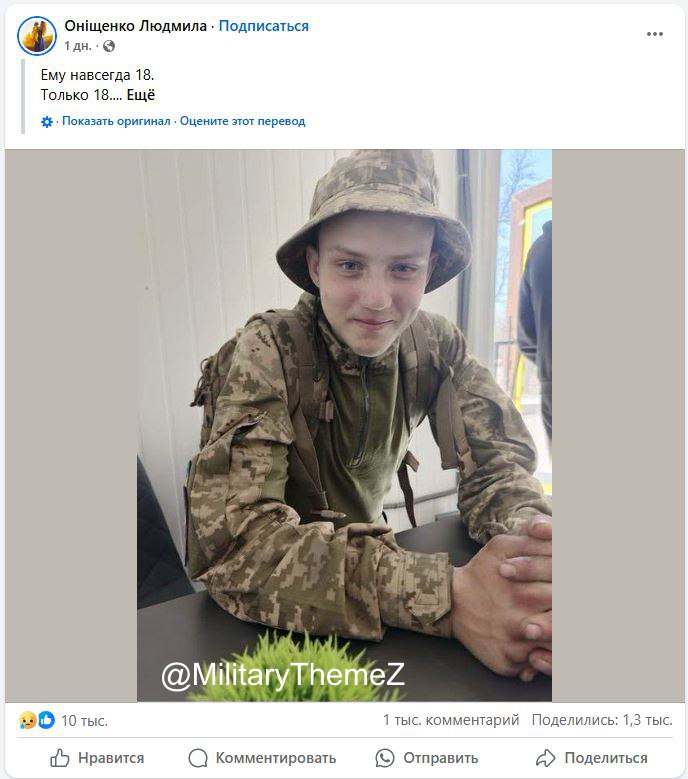Click the globe public audience icon

(x=109, y=46)
